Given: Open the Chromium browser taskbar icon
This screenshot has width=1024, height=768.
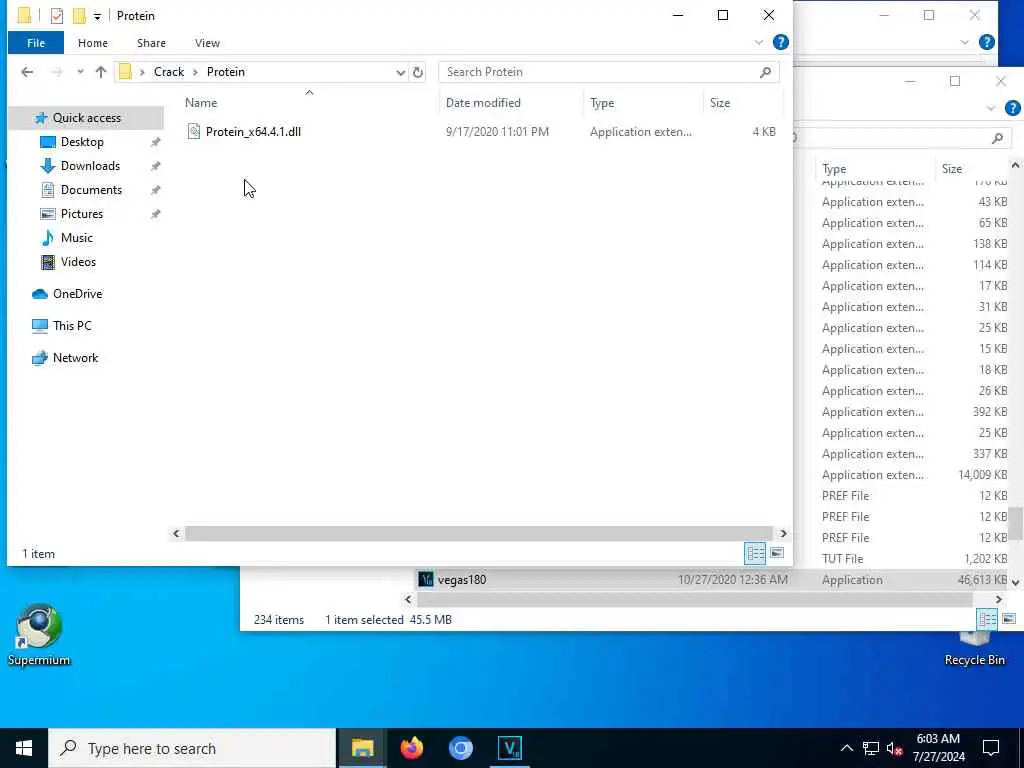Looking at the screenshot, I should 460,748.
